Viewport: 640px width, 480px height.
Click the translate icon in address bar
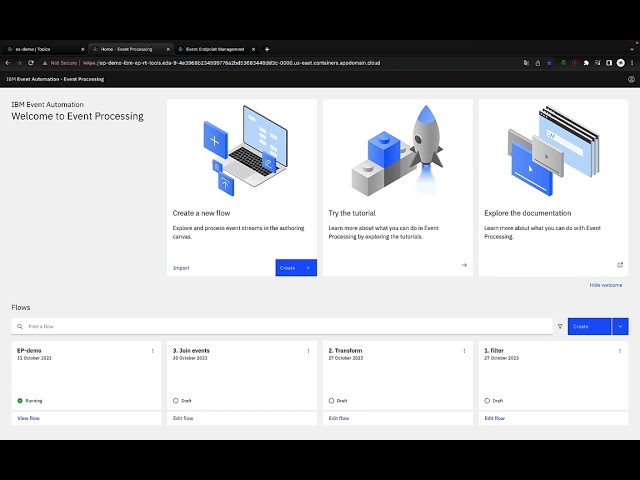pos(526,63)
